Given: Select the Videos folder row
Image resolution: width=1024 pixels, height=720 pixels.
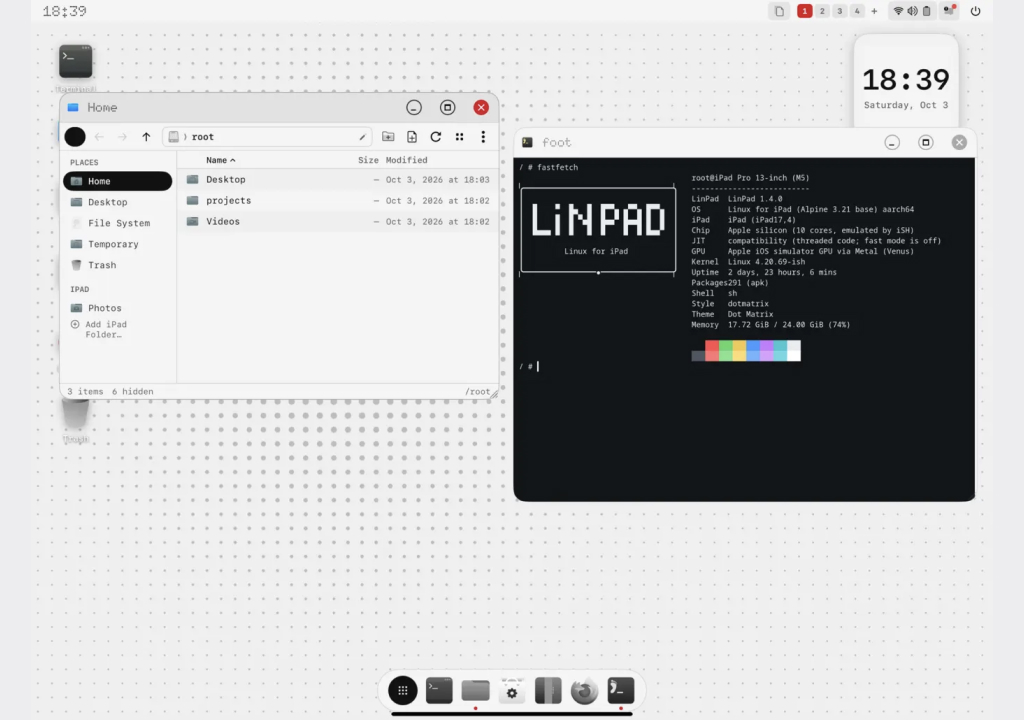Looking at the screenshot, I should [x=338, y=221].
